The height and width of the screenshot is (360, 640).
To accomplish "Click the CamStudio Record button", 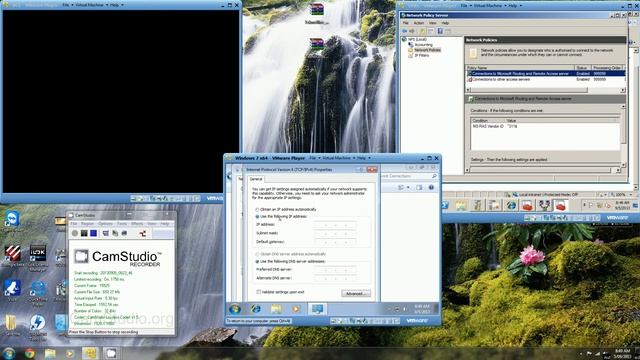I will (75, 233).
